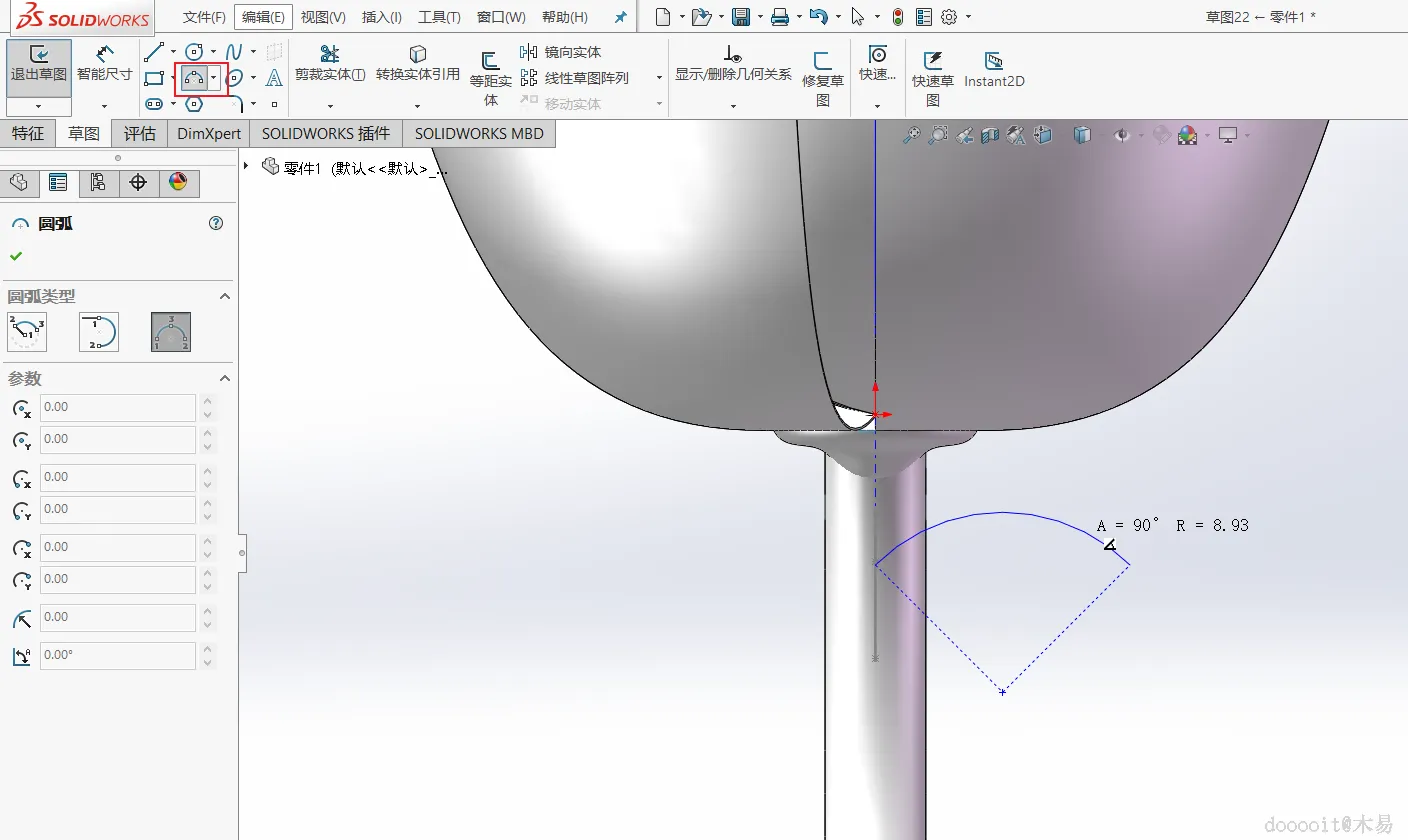Confirm the arc with green checkmark
Viewport: 1408px width, 840px height.
tap(16, 257)
